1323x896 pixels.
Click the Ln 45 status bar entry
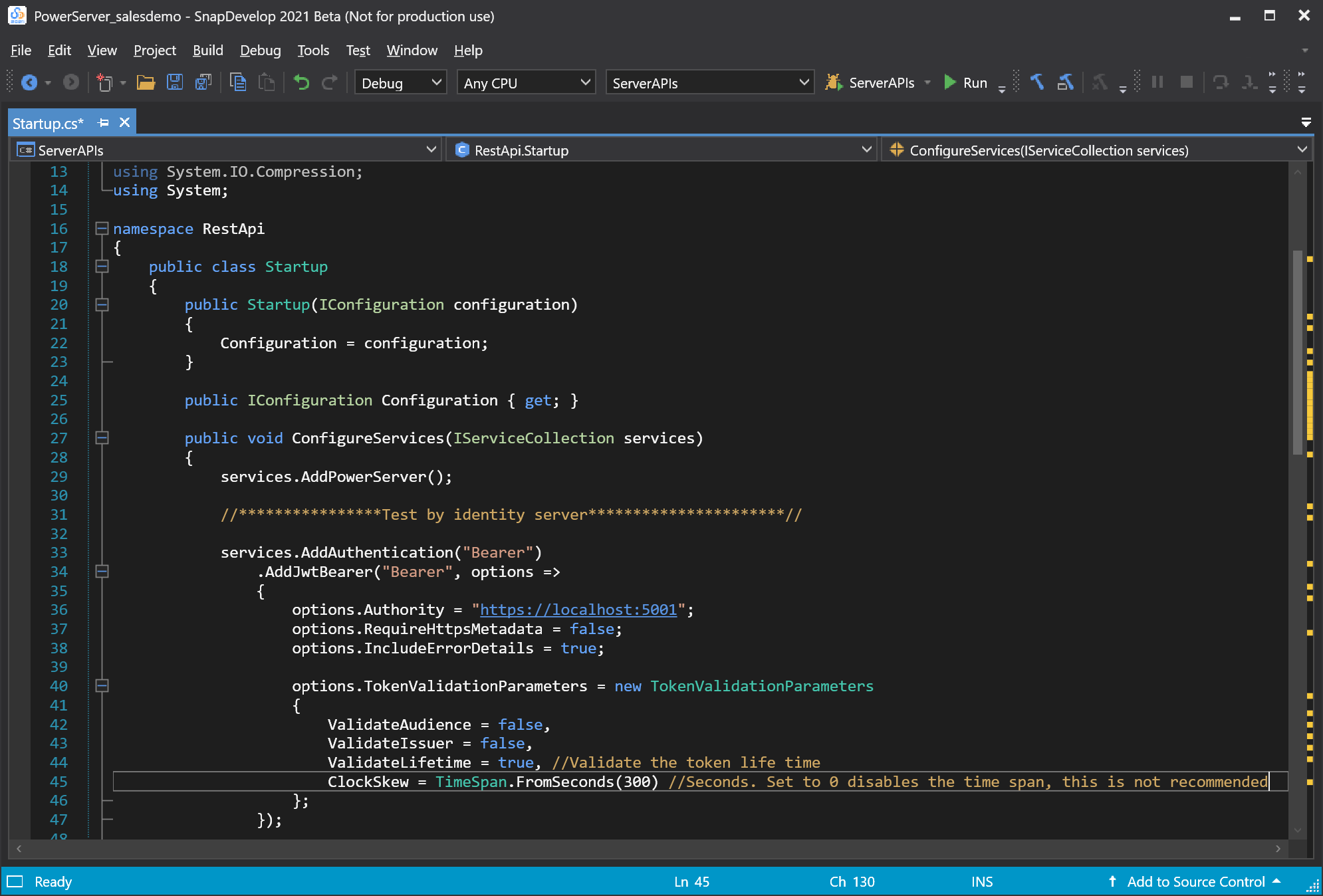pyautogui.click(x=691, y=881)
